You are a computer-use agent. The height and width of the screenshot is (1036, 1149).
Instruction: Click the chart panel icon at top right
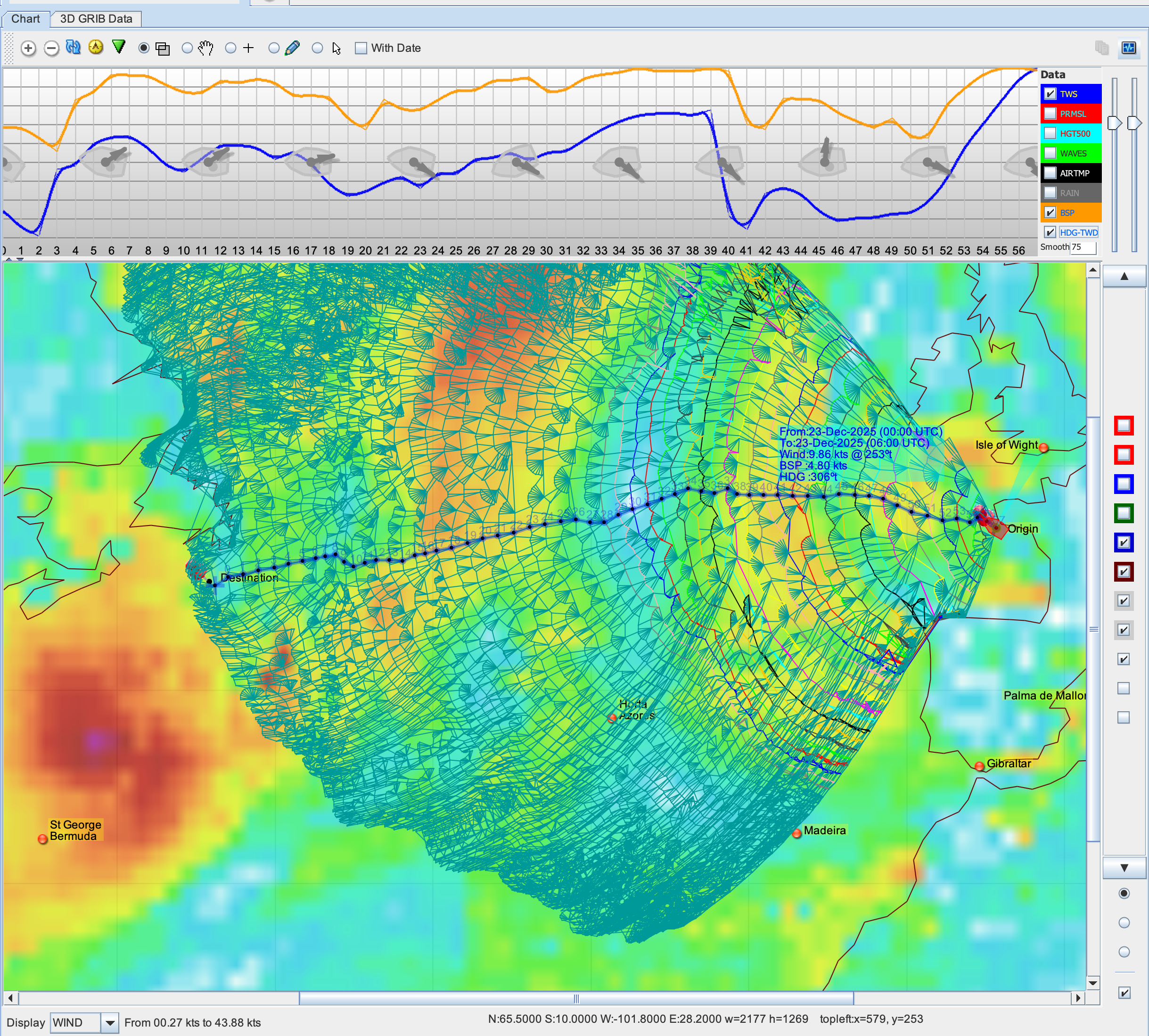[x=1129, y=48]
